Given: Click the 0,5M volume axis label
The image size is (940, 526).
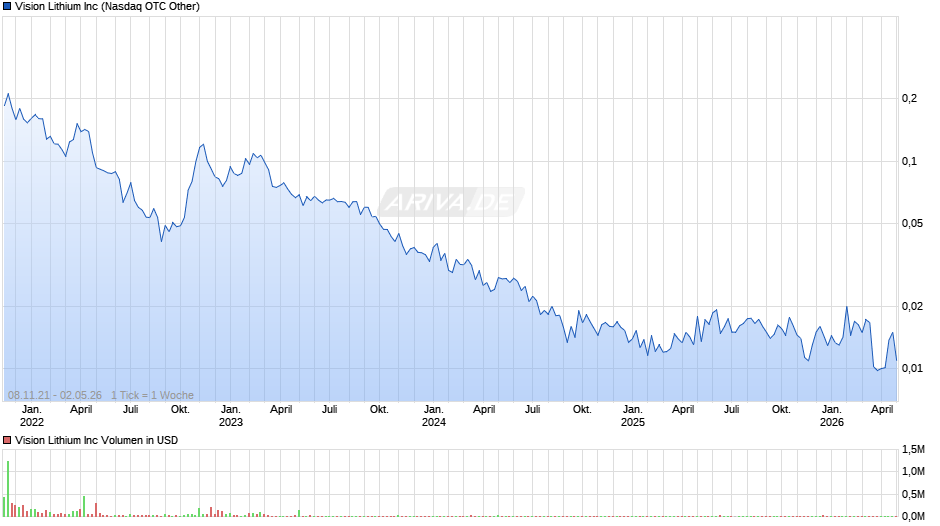Looking at the screenshot, I should pos(914,494).
